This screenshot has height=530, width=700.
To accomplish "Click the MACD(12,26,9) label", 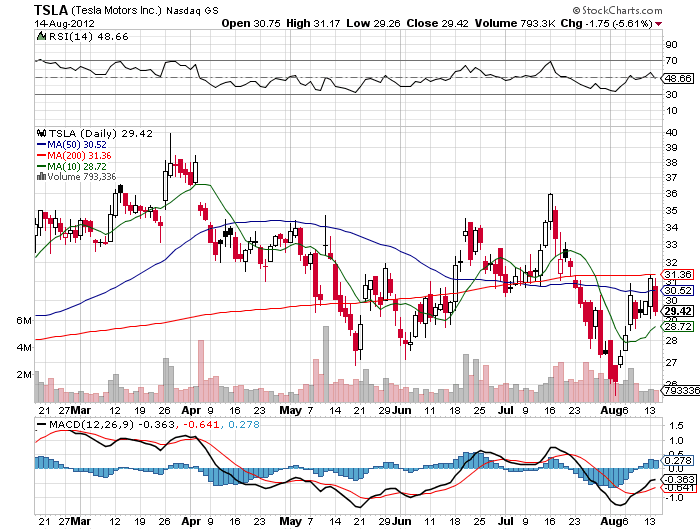I will click(x=92, y=424).
